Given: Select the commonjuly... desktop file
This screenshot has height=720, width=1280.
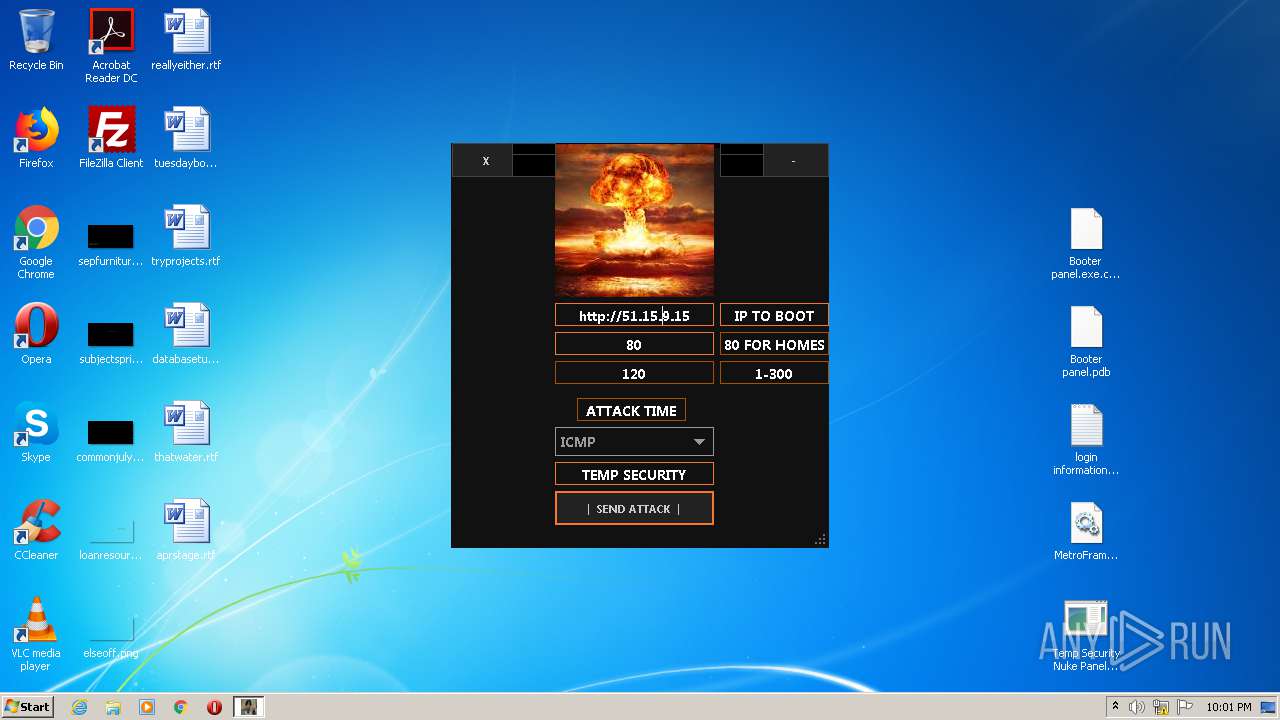Looking at the screenshot, I should pyautogui.click(x=111, y=442).
